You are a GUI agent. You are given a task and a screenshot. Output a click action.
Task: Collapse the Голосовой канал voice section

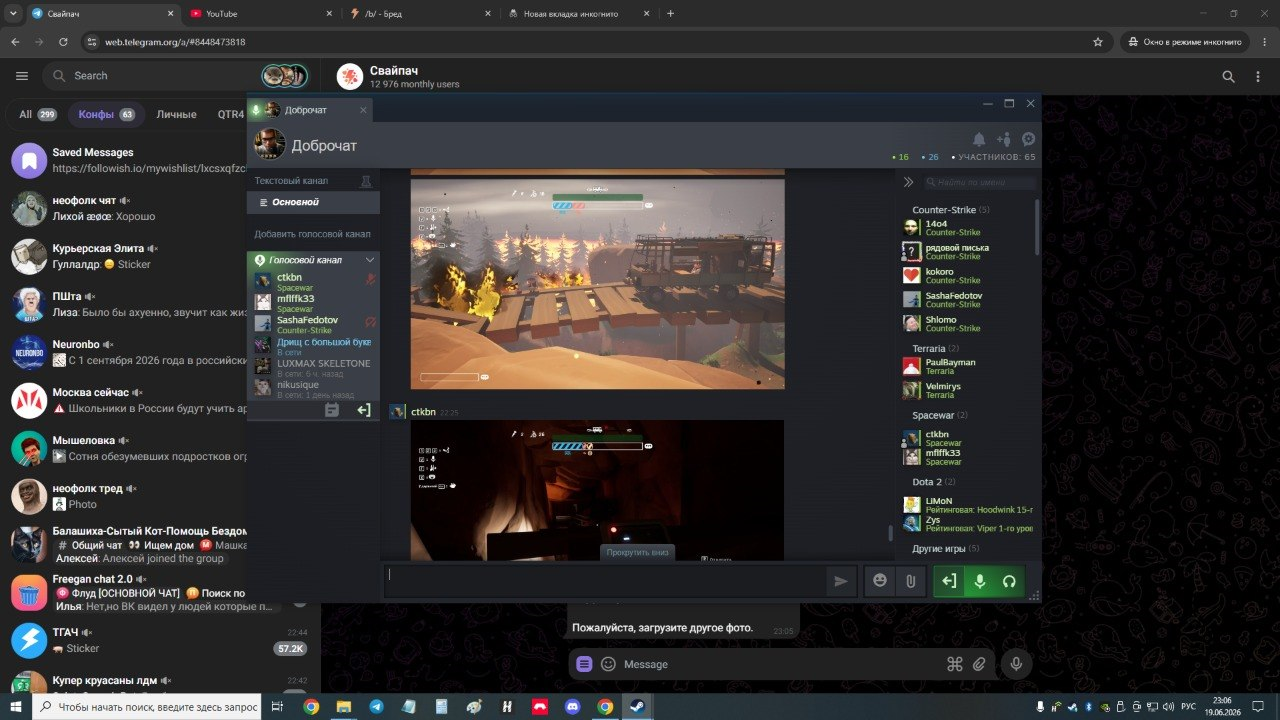pos(370,260)
